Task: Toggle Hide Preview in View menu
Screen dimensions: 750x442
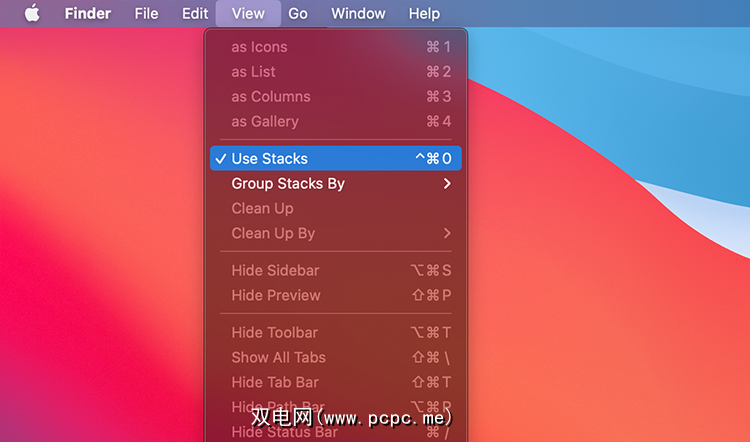Action: 336,295
